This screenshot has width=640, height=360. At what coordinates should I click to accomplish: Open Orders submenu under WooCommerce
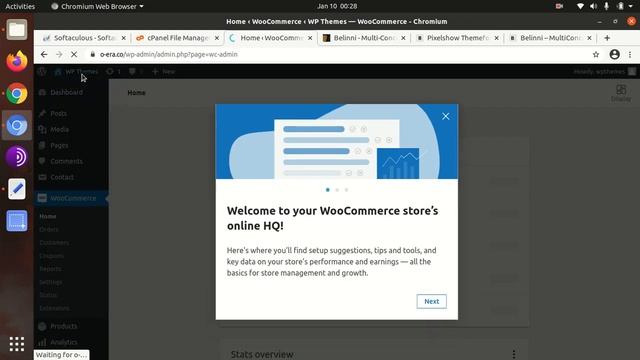pos(49,230)
